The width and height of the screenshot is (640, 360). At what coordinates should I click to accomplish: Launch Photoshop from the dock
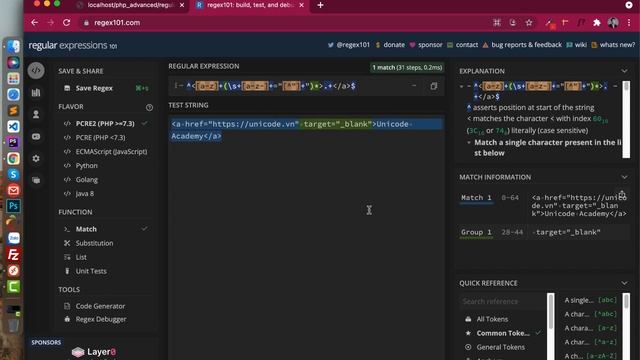(13, 206)
